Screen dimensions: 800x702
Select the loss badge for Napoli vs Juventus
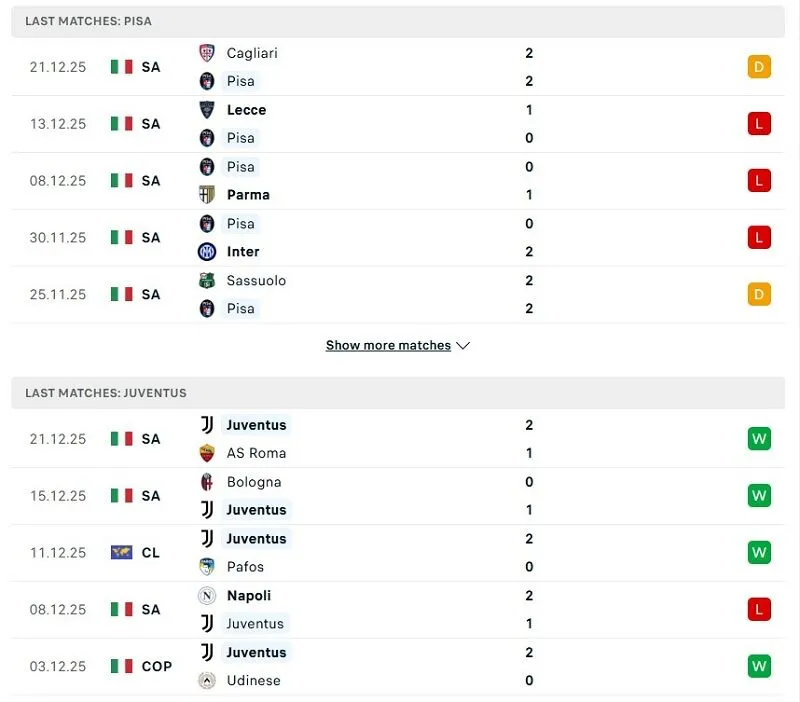pos(759,610)
